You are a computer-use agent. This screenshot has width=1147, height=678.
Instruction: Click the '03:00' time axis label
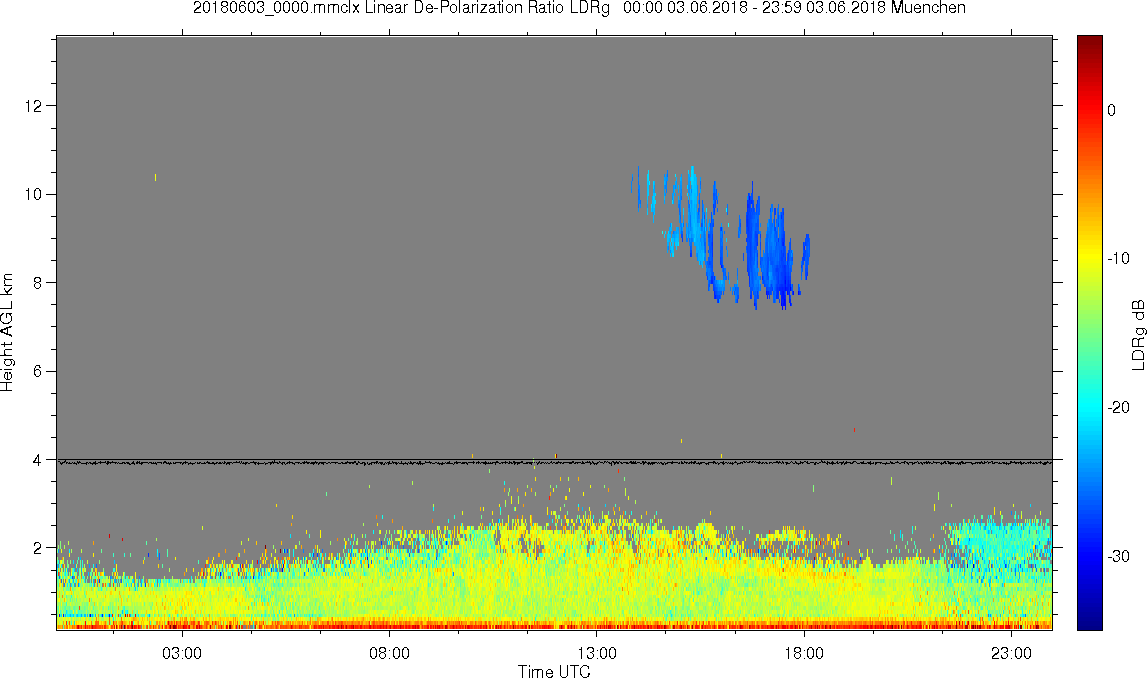point(182,653)
